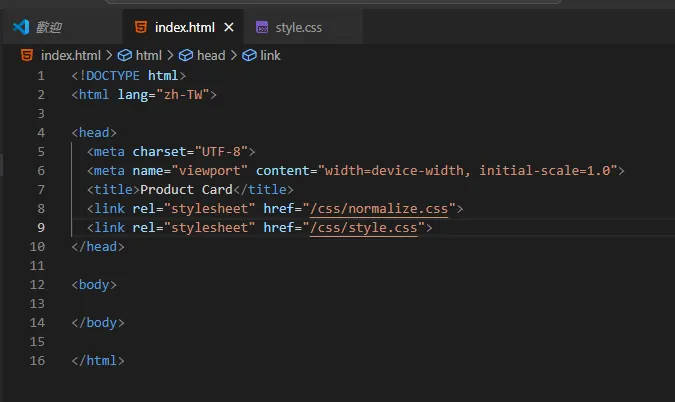675x402 pixels.
Task: Click the CSS file icon on the style.css tab
Action: click(262, 27)
